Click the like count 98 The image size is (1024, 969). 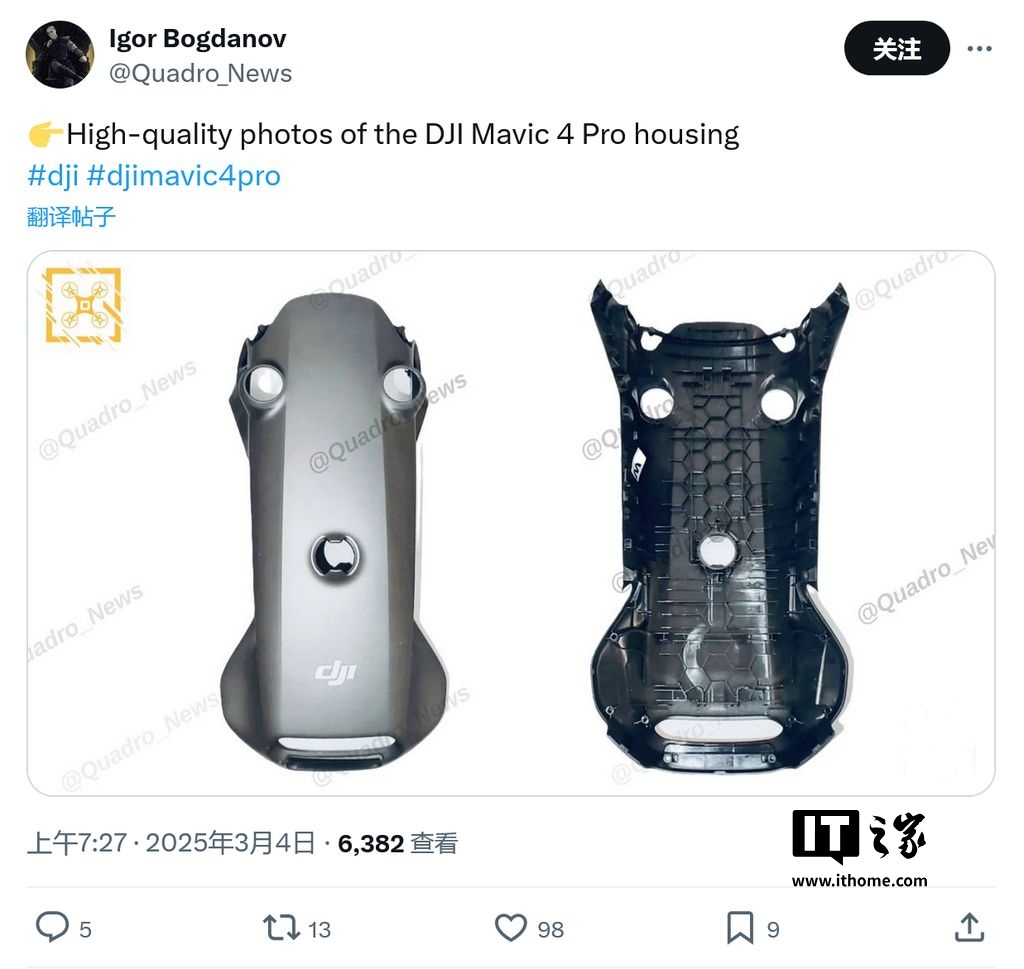click(x=551, y=929)
